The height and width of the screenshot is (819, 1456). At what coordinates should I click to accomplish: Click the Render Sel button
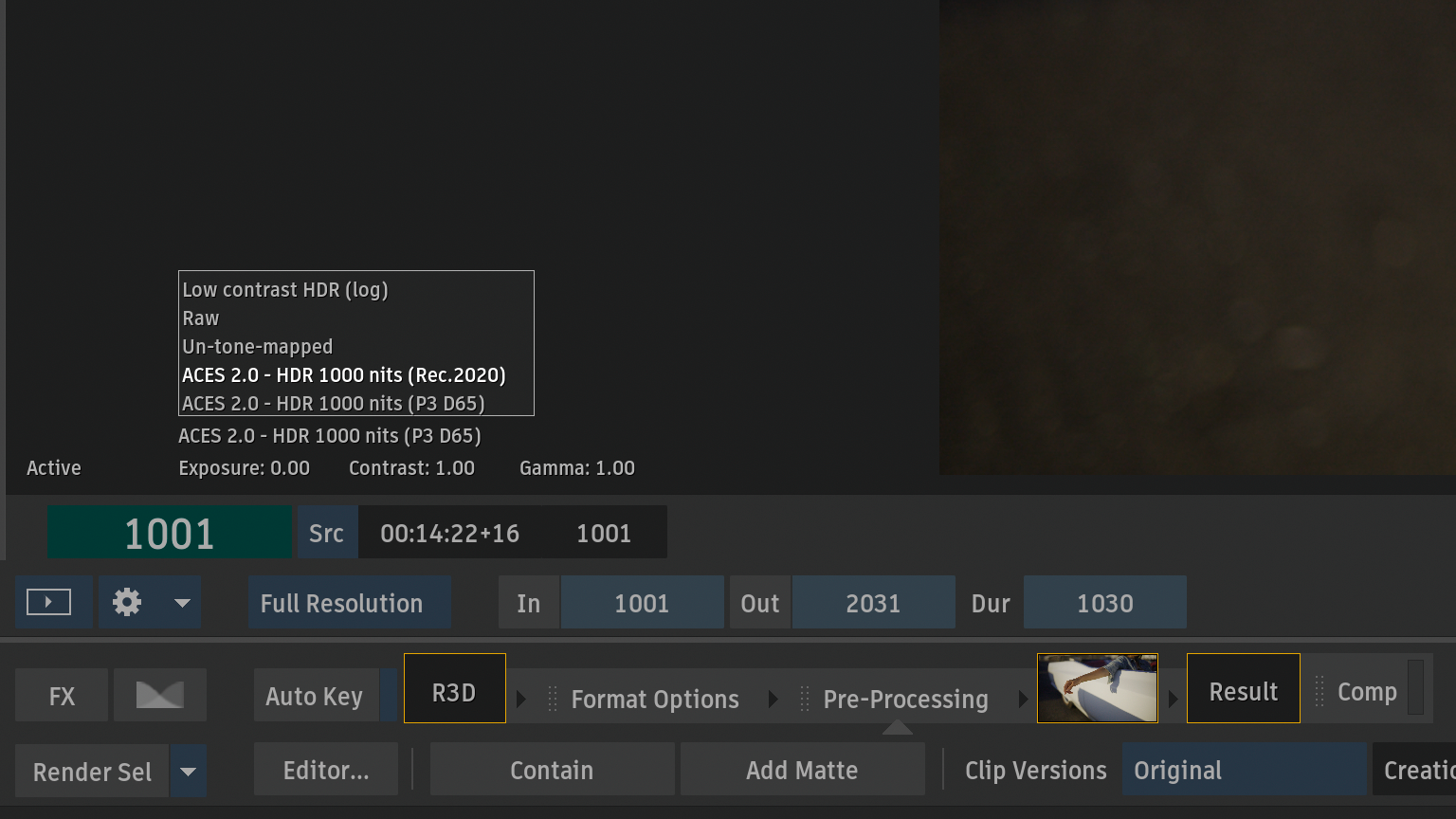pos(92,772)
